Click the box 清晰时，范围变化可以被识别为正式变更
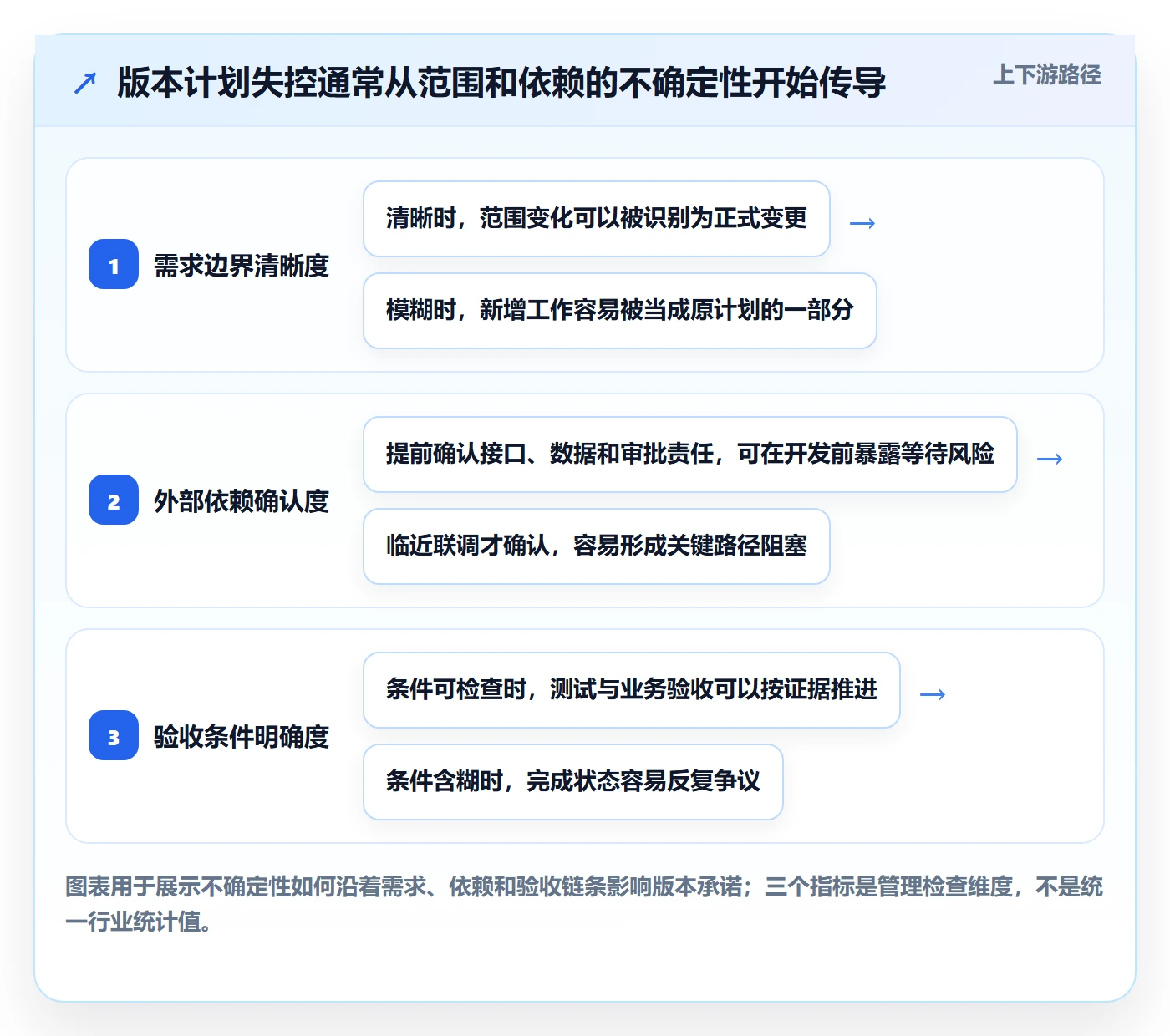 597,219
